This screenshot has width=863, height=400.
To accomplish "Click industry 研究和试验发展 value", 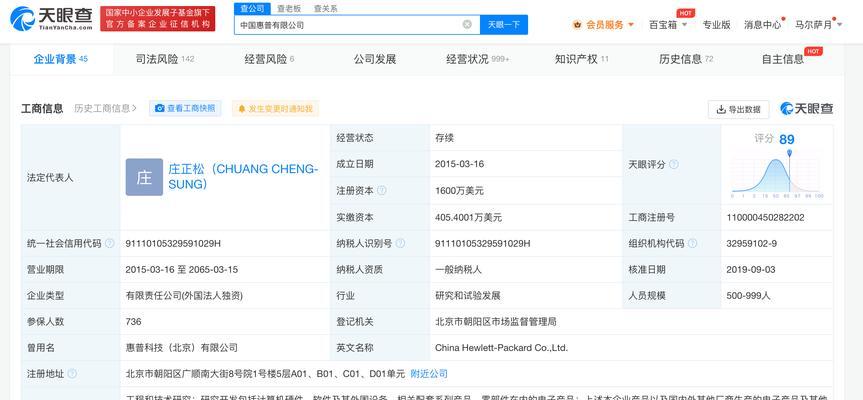I will (x=467, y=295).
